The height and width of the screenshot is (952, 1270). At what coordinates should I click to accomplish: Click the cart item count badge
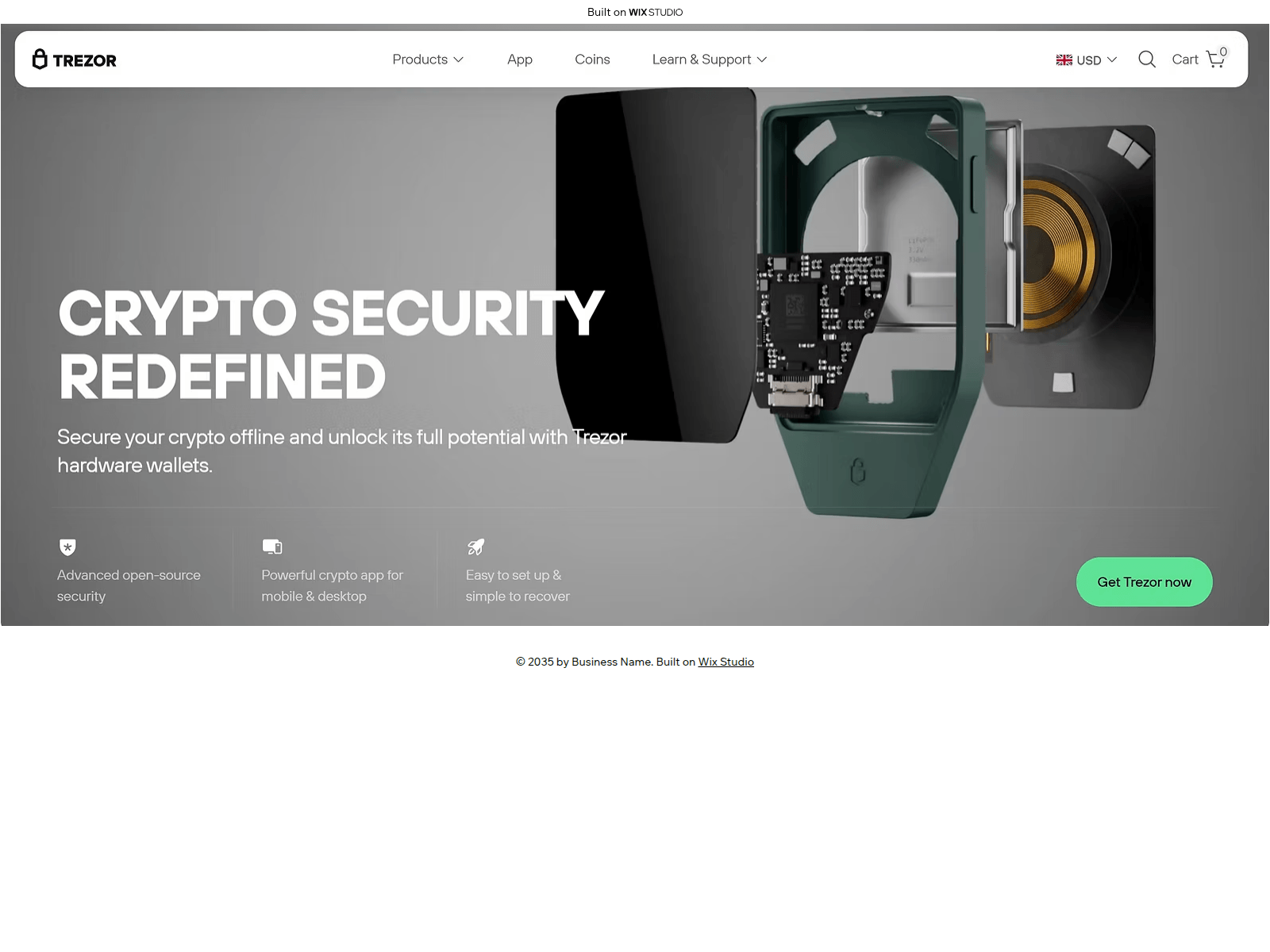coord(1223,52)
